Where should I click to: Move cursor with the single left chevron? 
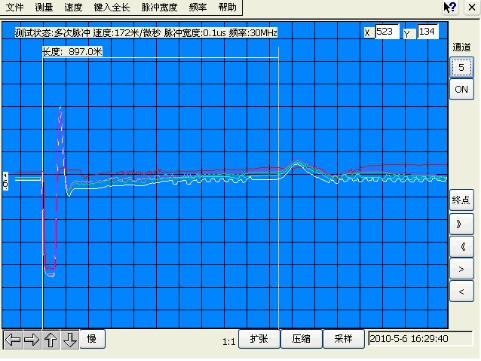tap(461, 292)
